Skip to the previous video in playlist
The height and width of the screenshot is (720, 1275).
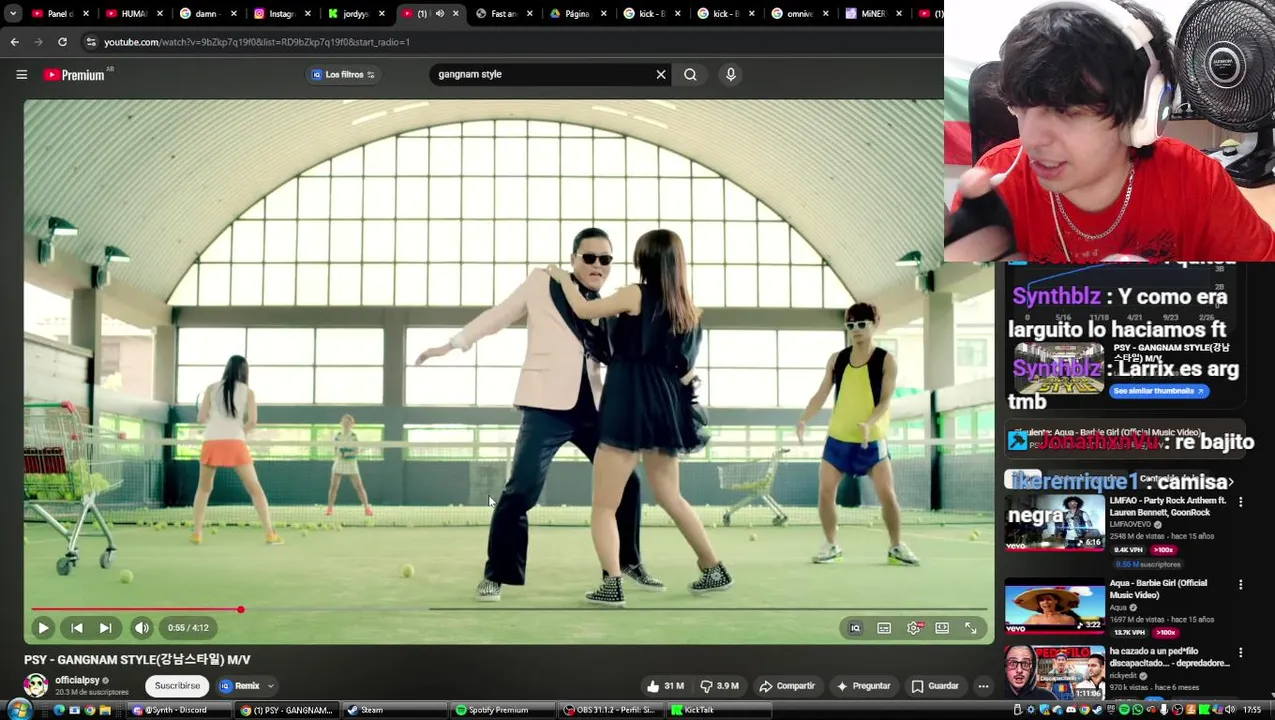coord(77,628)
